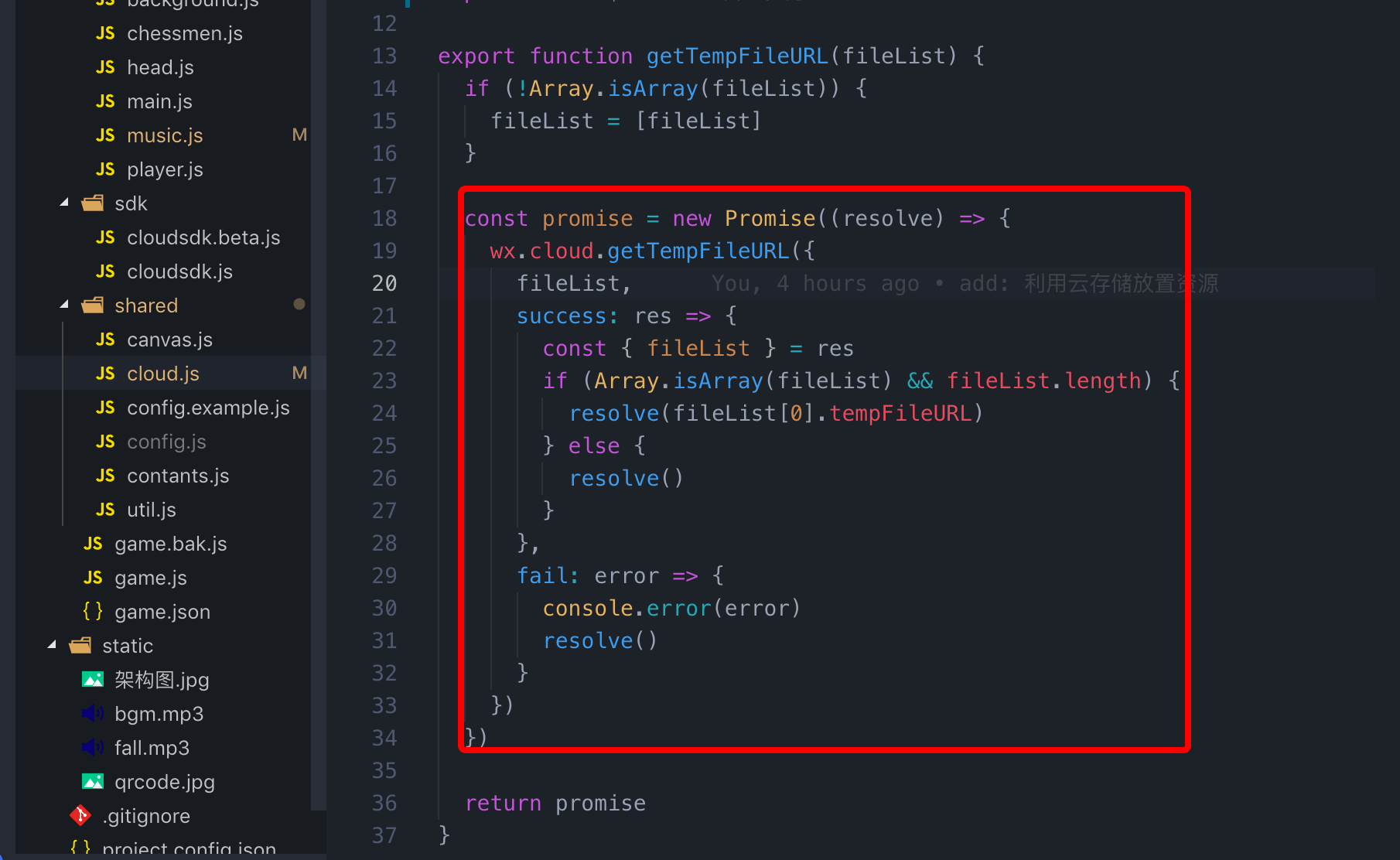The height and width of the screenshot is (860, 1400).
Task: Open game.bak.js file
Action: [x=171, y=544]
